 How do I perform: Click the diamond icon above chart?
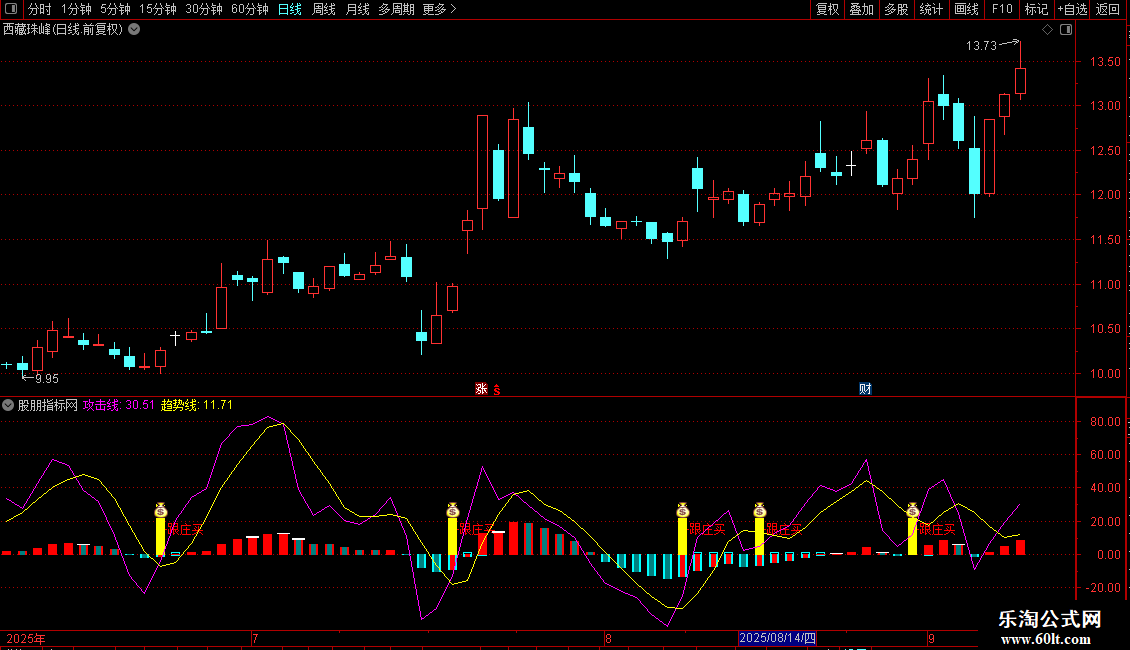pos(1048,30)
